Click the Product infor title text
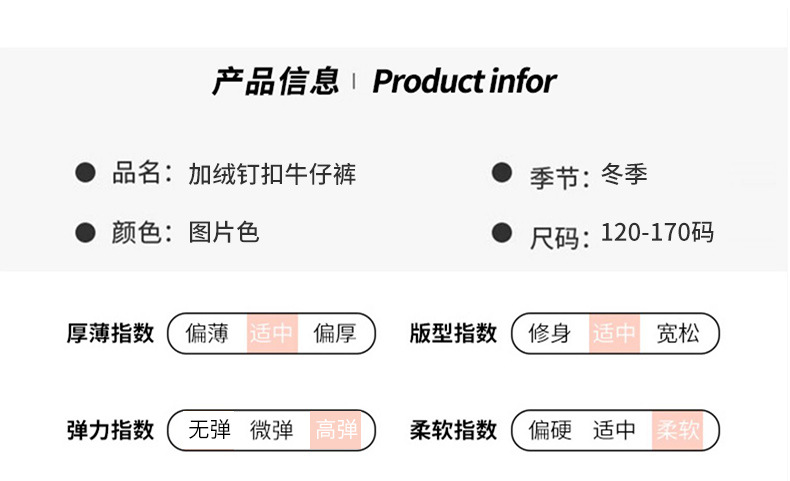 [464, 81]
